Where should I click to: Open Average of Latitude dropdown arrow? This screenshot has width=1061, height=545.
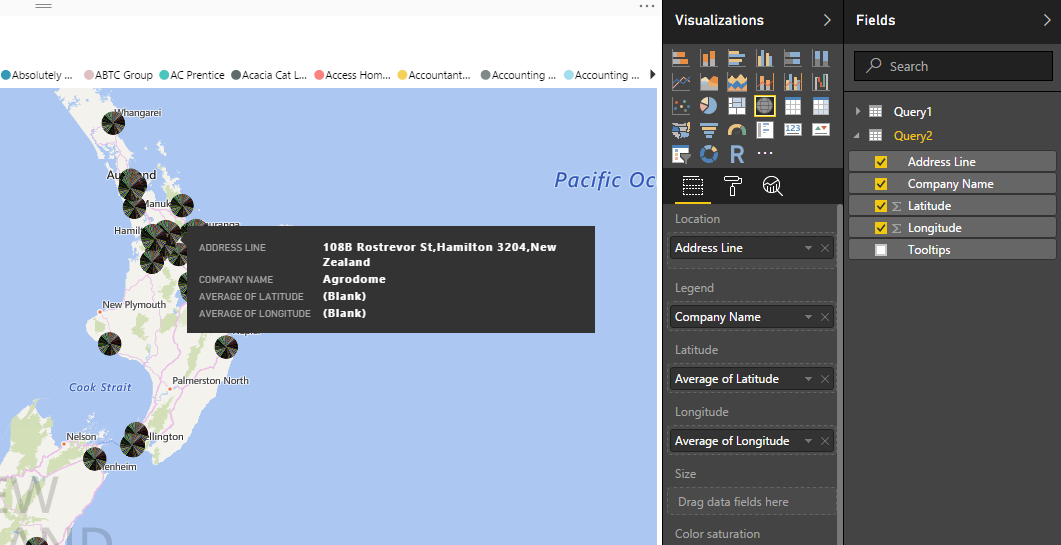coord(808,379)
